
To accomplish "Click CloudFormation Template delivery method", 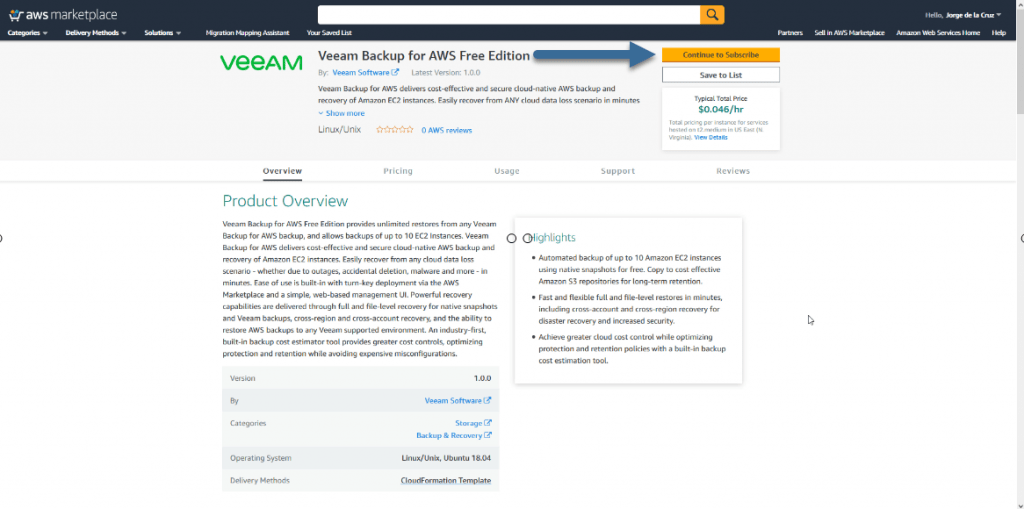I will pyautogui.click(x=446, y=481).
